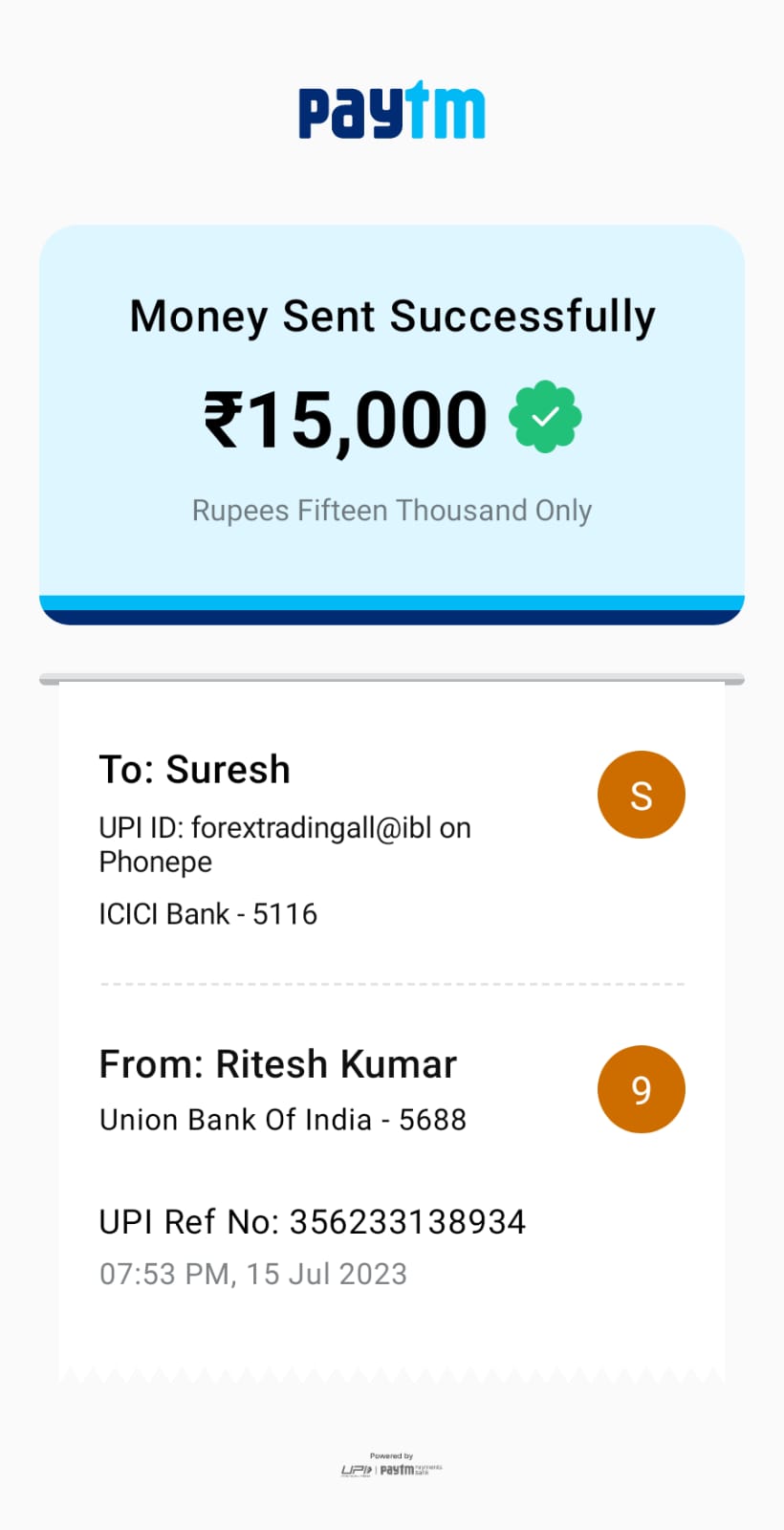Click "Union Bank Of India - 5688"

(x=283, y=1120)
